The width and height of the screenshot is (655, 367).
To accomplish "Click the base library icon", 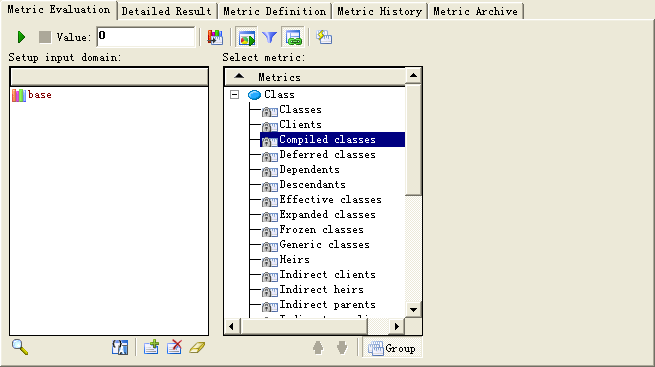I will pyautogui.click(x=19, y=95).
